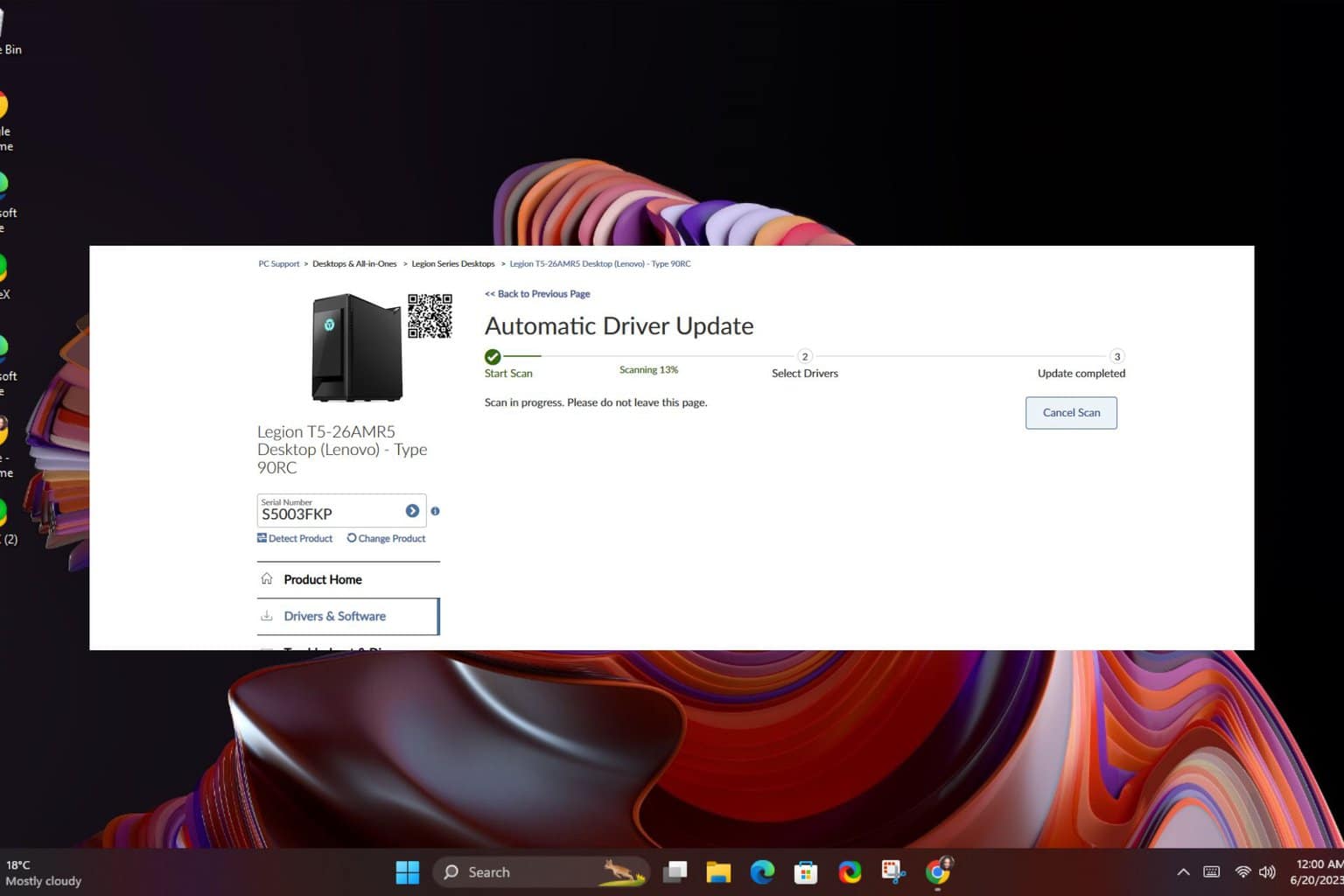Click the QR code image
This screenshot has width=1344, height=896.
click(430, 316)
